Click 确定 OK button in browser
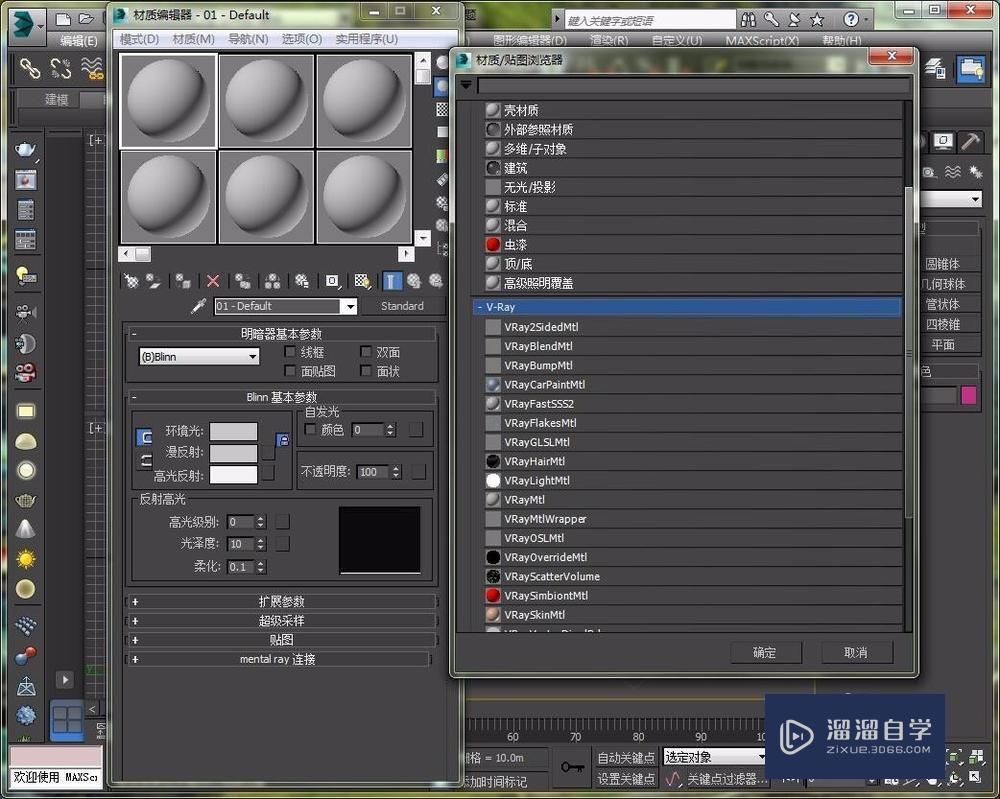Image resolution: width=1000 pixels, height=799 pixels. coord(765,652)
